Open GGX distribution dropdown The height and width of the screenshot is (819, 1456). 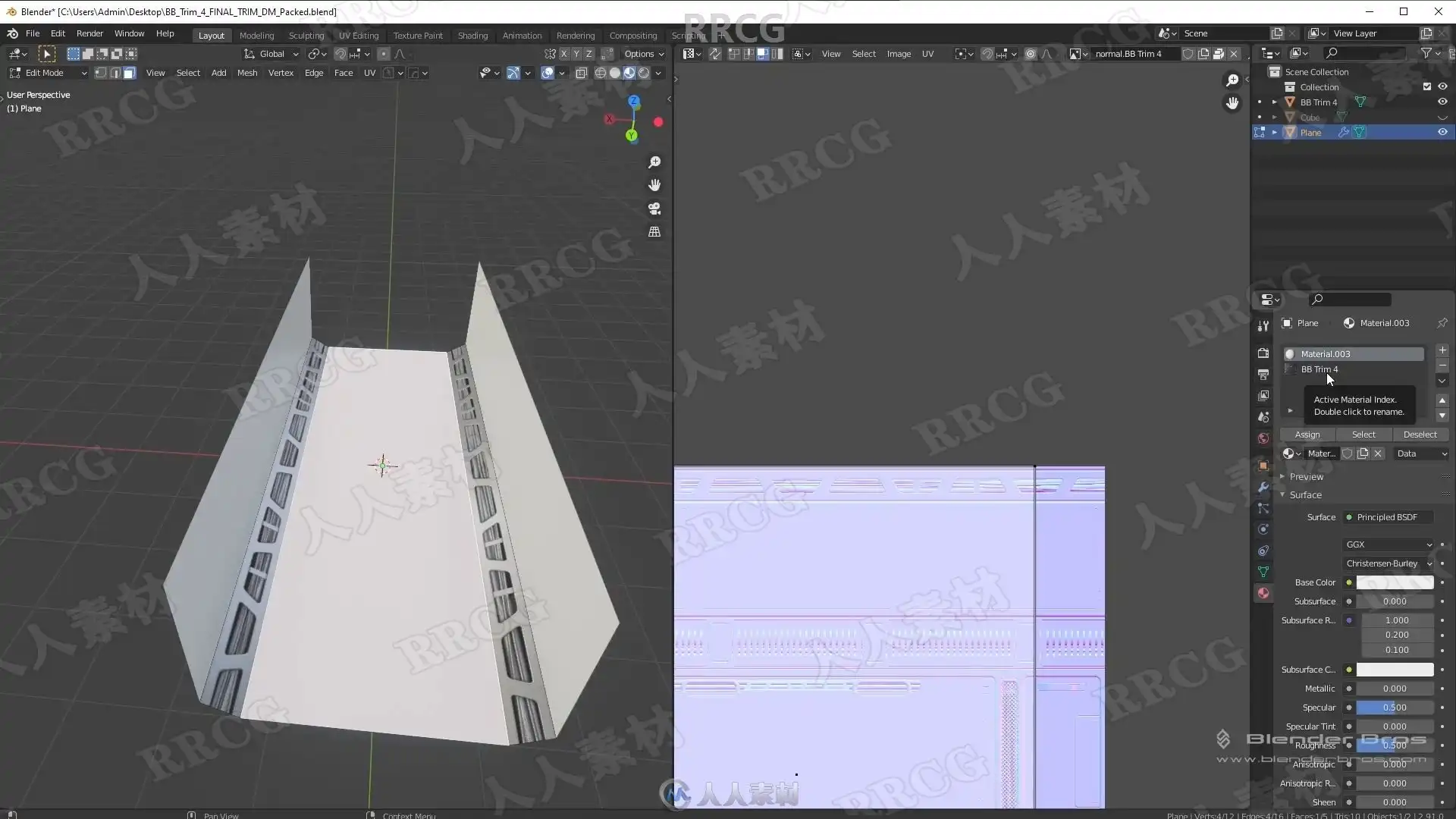1389,544
